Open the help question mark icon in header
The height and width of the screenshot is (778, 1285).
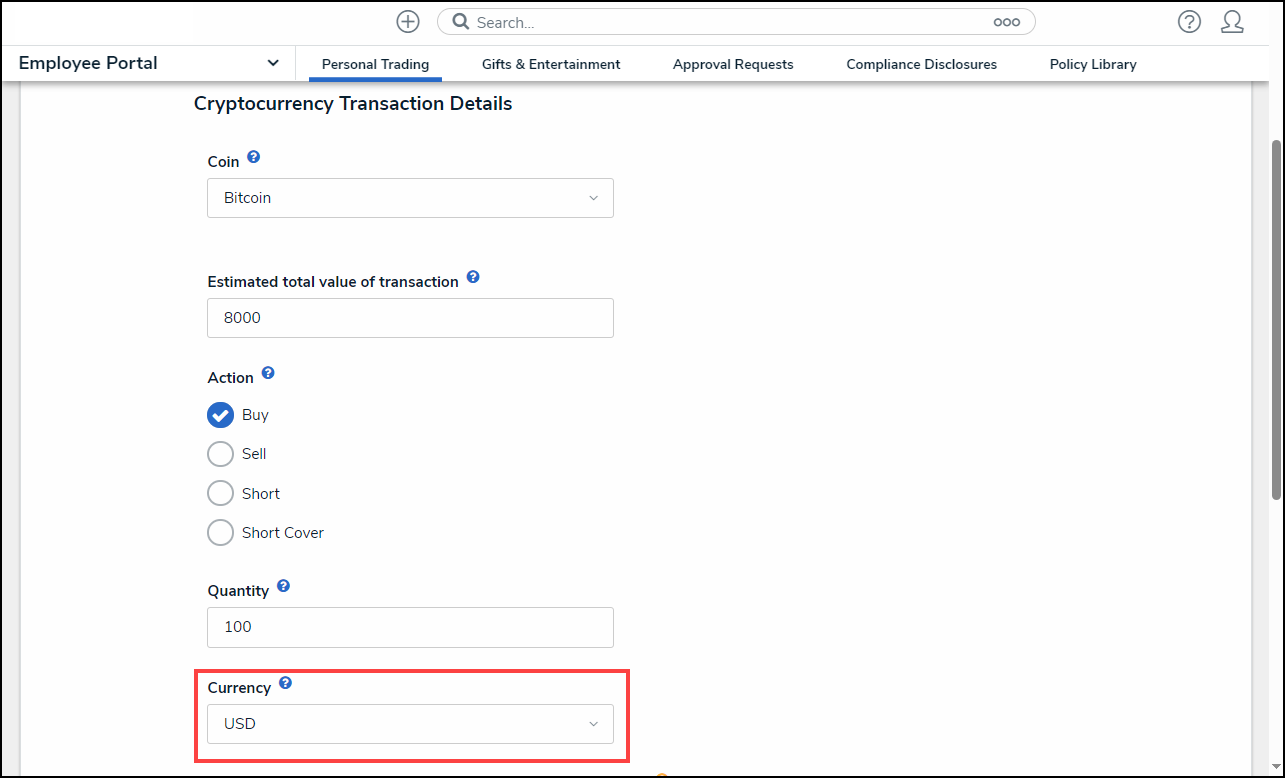pos(1188,22)
